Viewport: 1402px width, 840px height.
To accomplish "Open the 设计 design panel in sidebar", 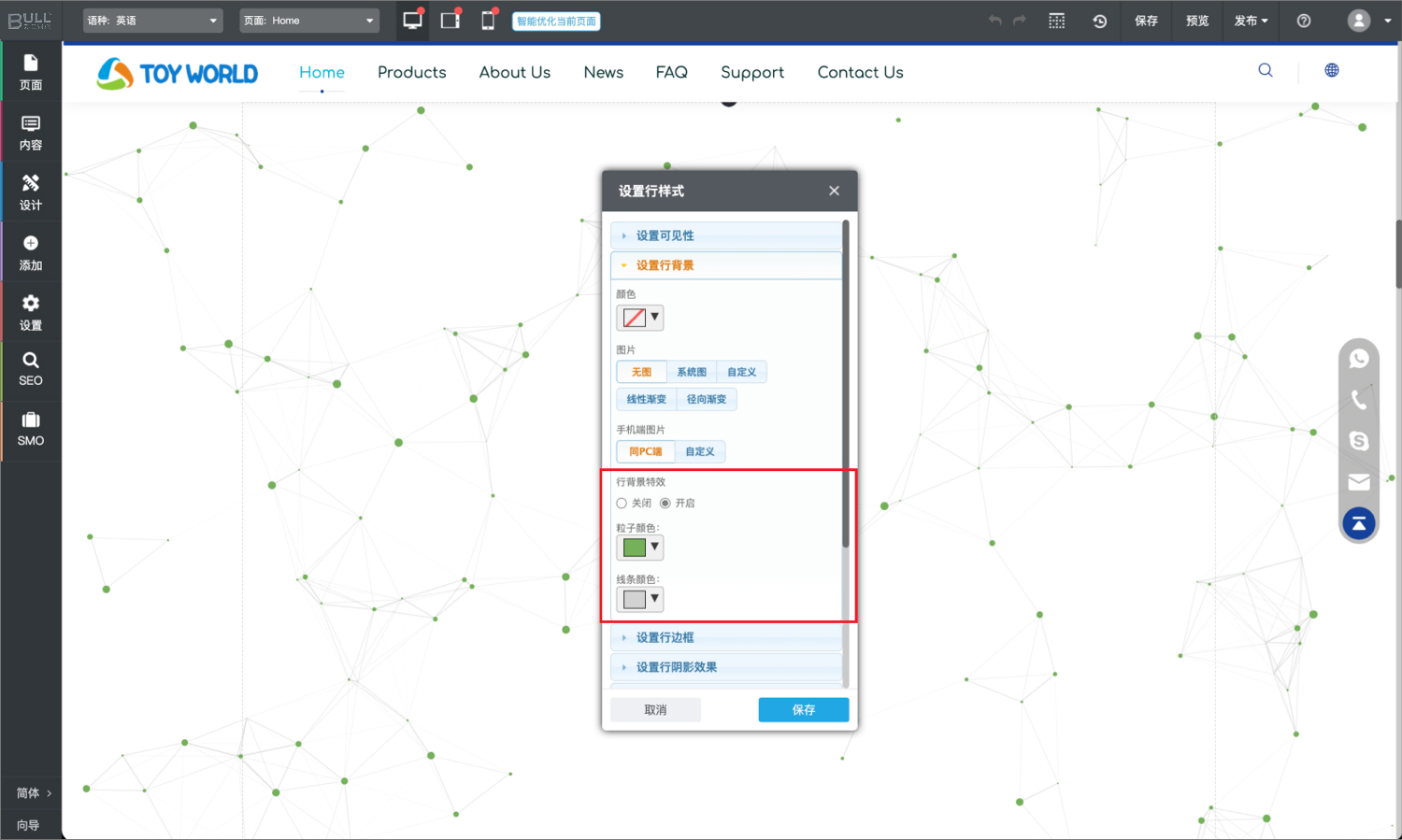I will pos(31,192).
